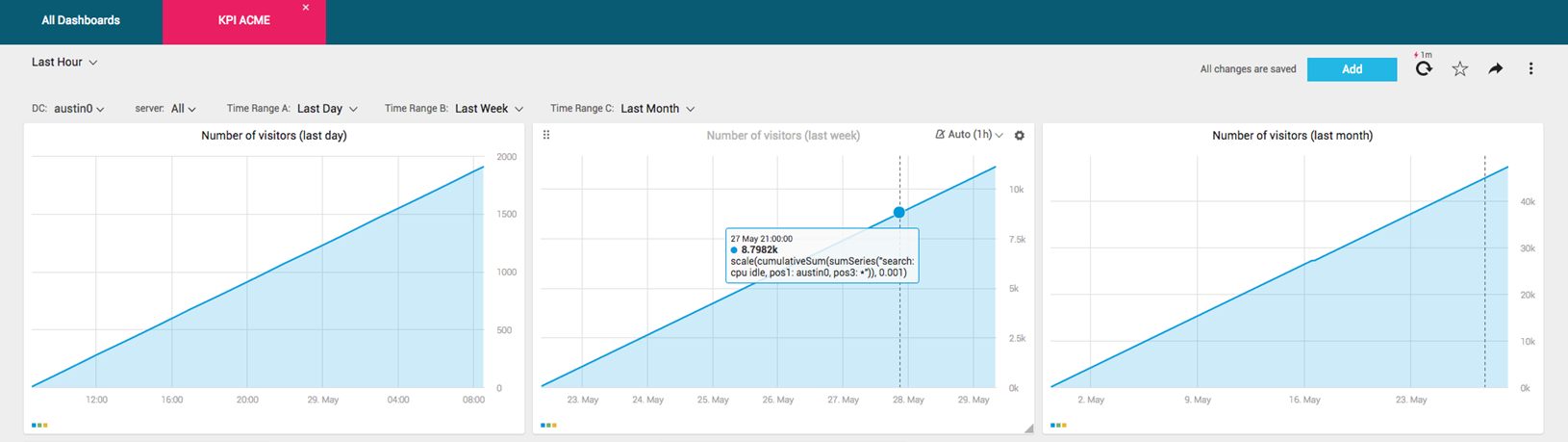Screen dimensions: 1568x442
Task: Click the share arrow icon
Action: click(1496, 68)
